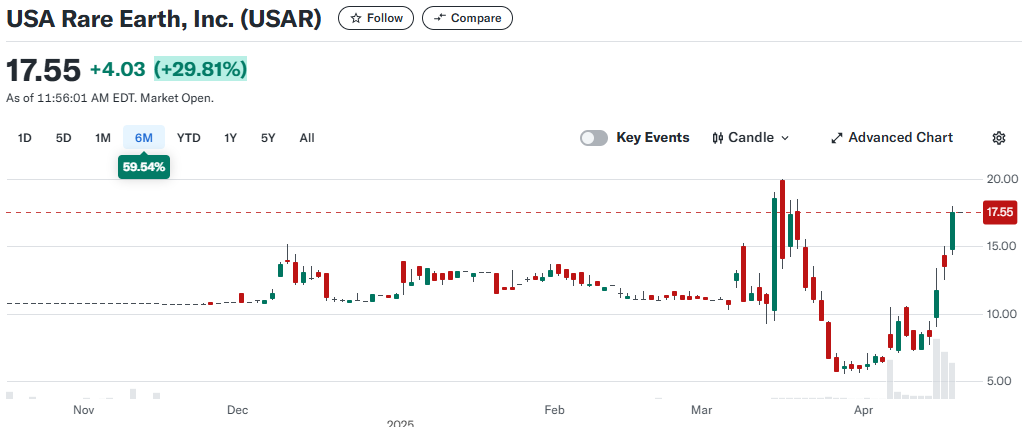
Task: Click the Mar x-axis label
Action: click(x=702, y=411)
